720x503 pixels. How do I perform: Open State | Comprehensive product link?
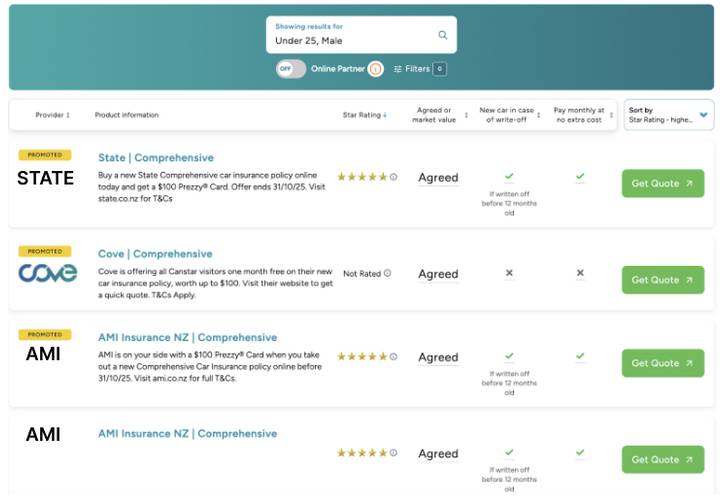(156, 158)
